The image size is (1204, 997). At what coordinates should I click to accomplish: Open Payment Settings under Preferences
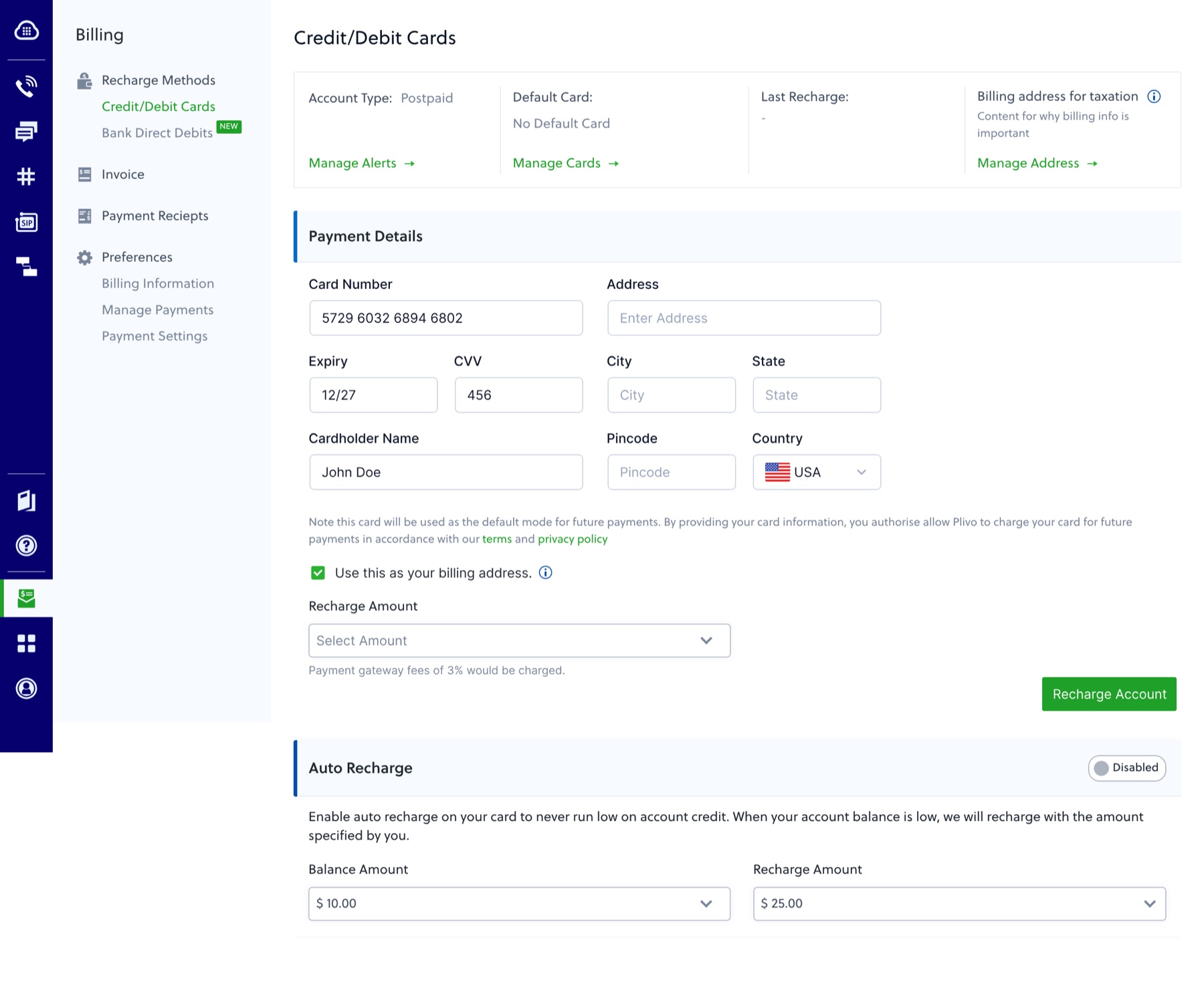pyautogui.click(x=155, y=336)
